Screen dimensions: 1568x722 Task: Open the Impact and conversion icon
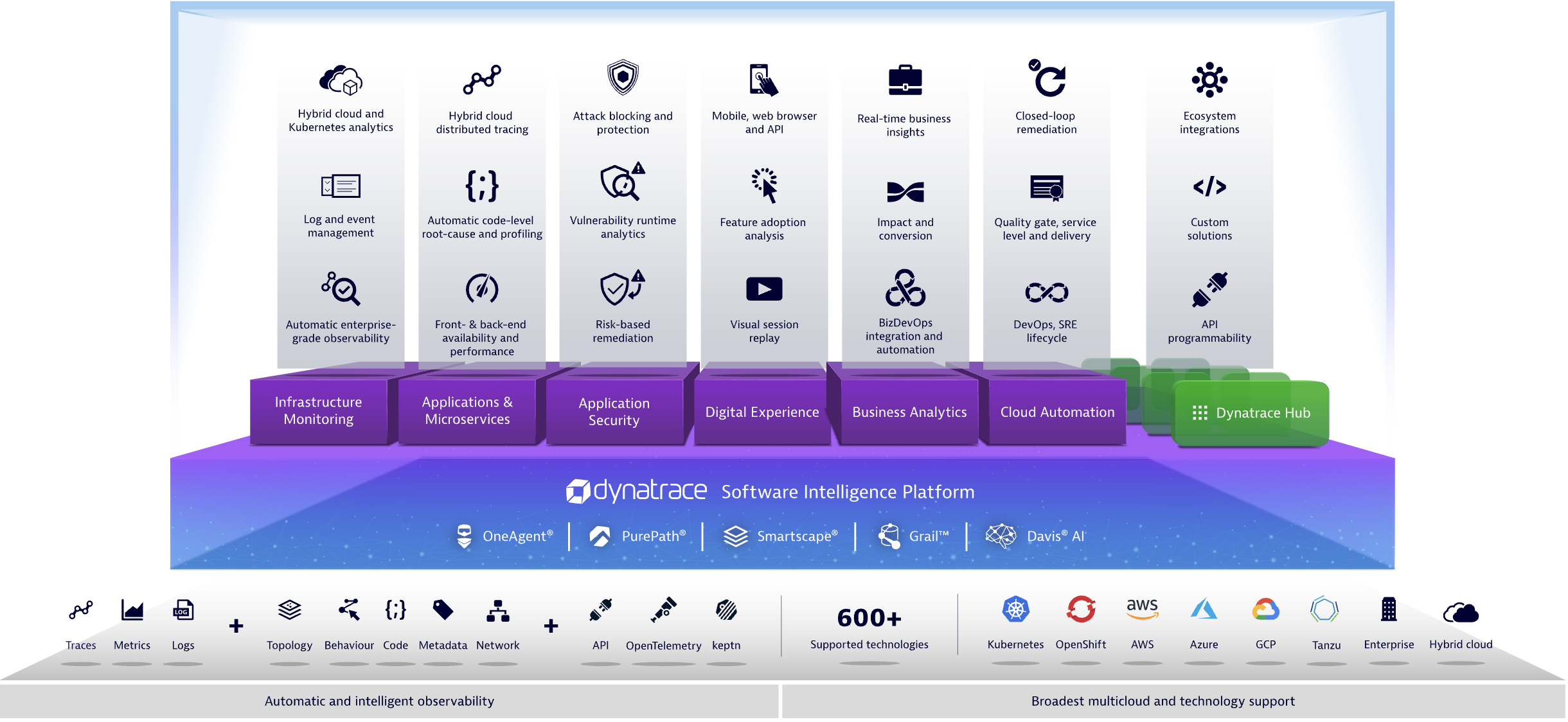click(905, 191)
